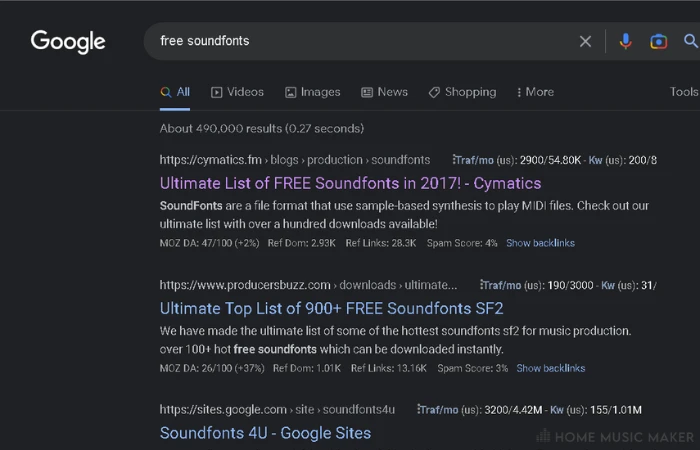
Task: Switch to the Videos tab
Action: pos(238,92)
